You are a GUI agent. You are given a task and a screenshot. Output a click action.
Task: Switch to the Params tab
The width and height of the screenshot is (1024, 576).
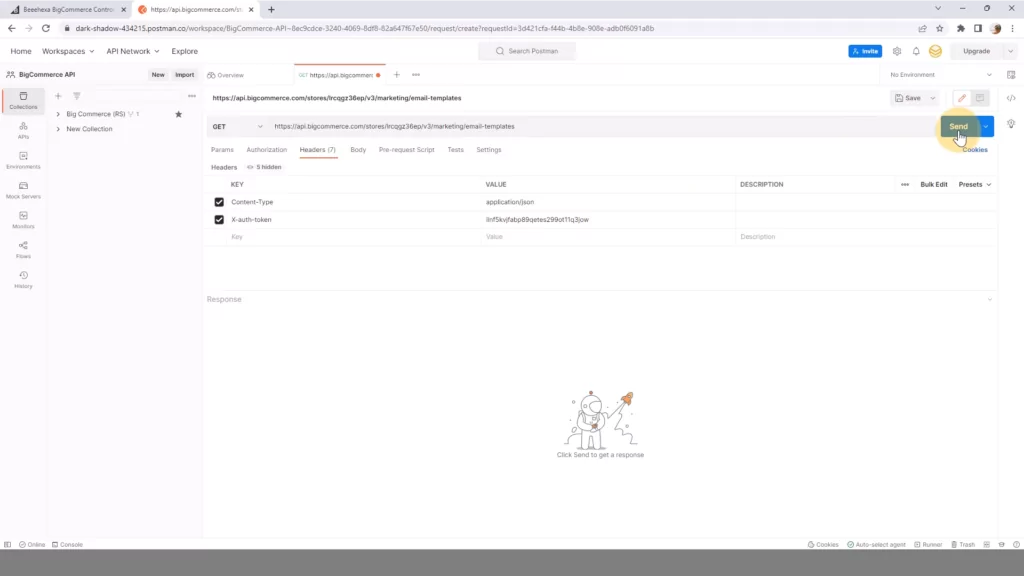222,150
